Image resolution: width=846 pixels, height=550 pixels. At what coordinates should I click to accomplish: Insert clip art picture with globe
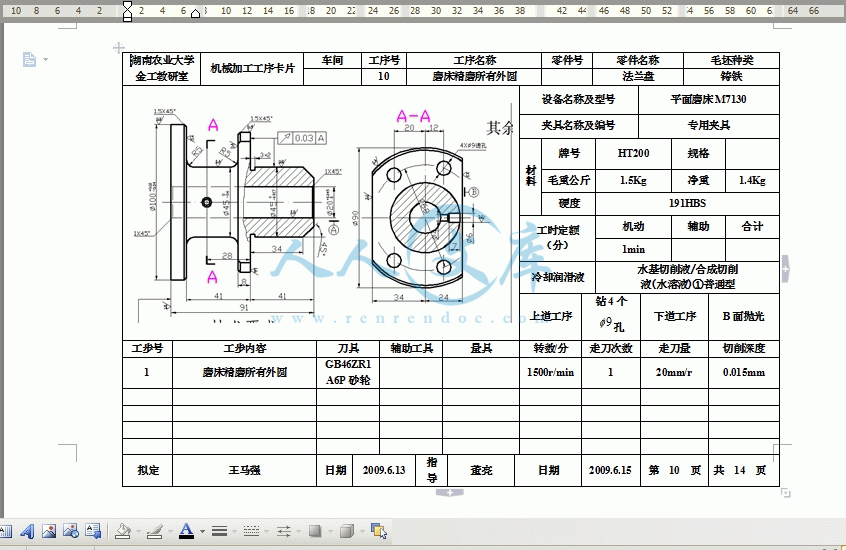point(71,532)
